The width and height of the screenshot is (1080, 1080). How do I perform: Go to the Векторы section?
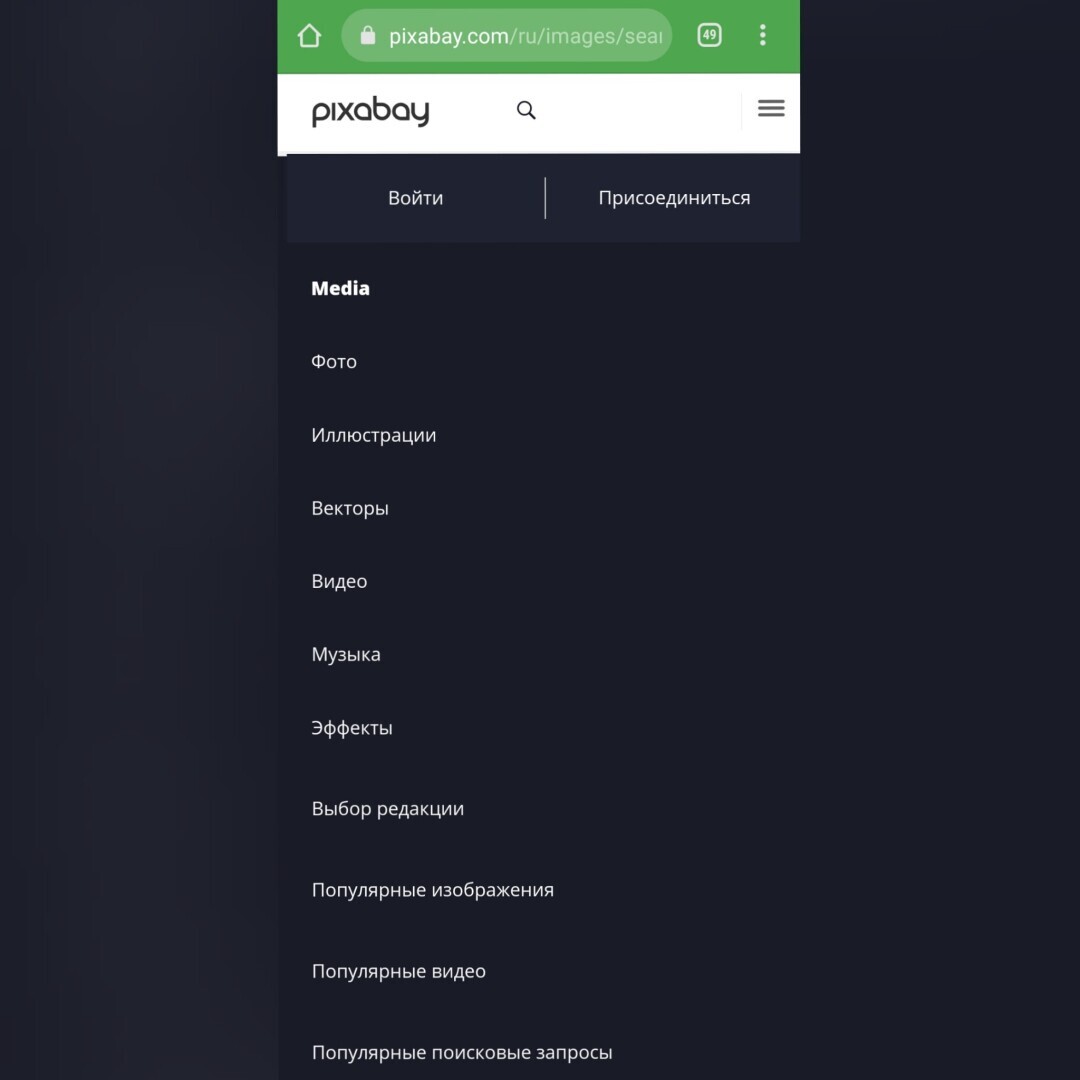350,508
